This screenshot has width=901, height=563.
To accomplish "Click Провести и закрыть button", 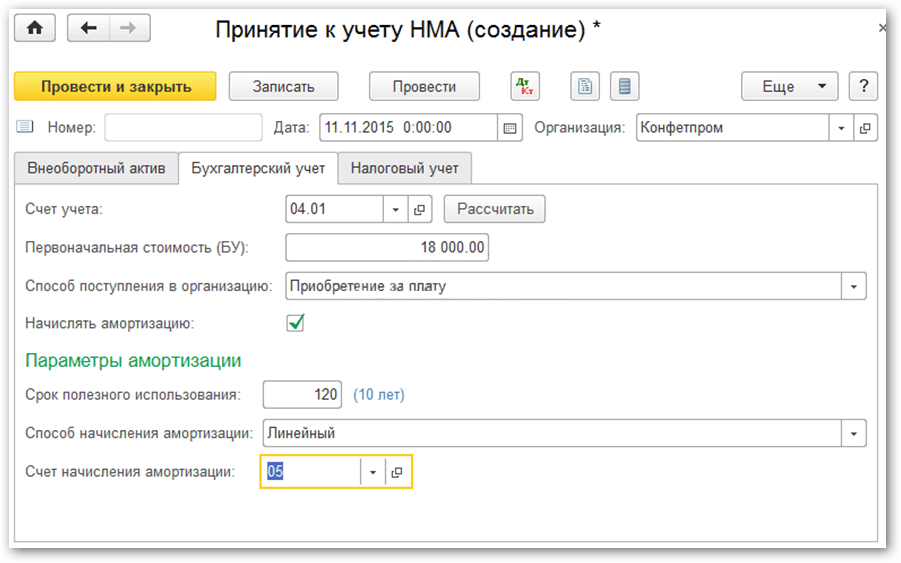I will pos(116,87).
